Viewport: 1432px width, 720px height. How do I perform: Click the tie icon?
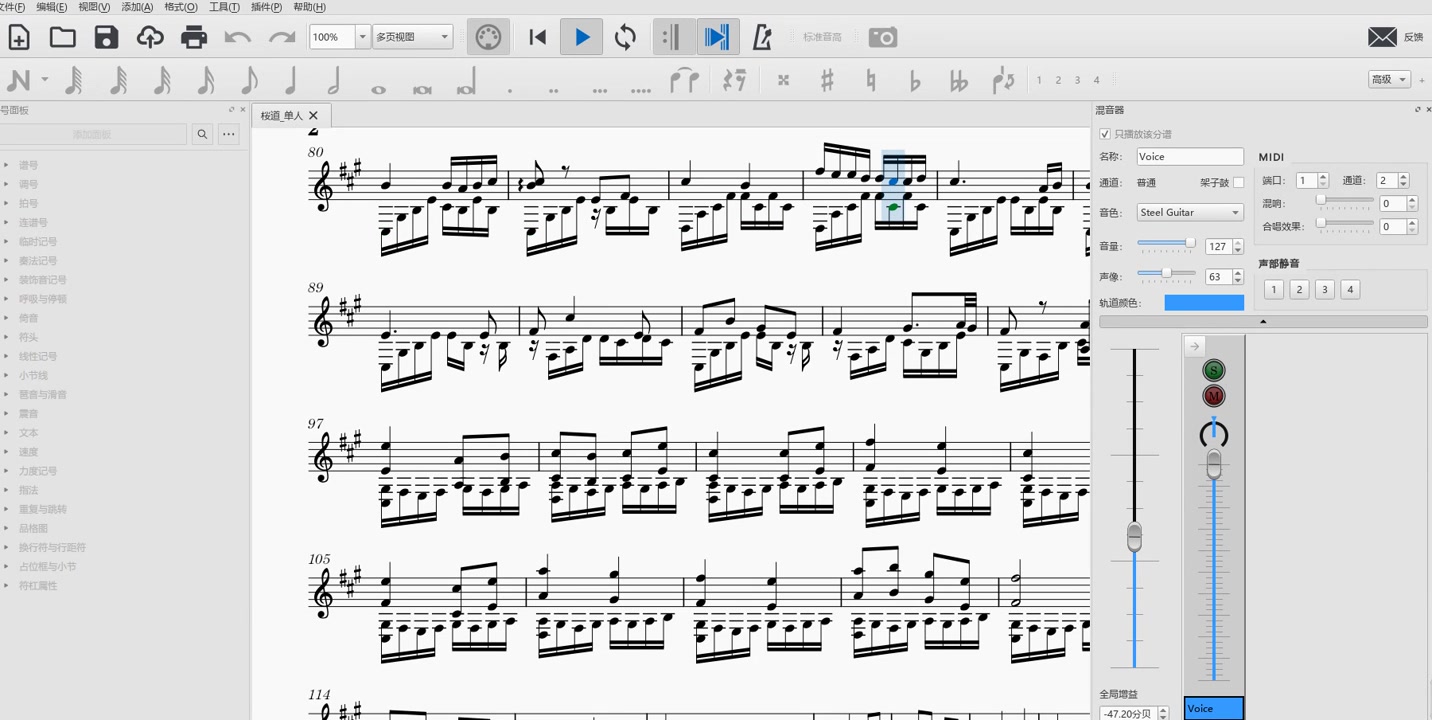click(684, 80)
